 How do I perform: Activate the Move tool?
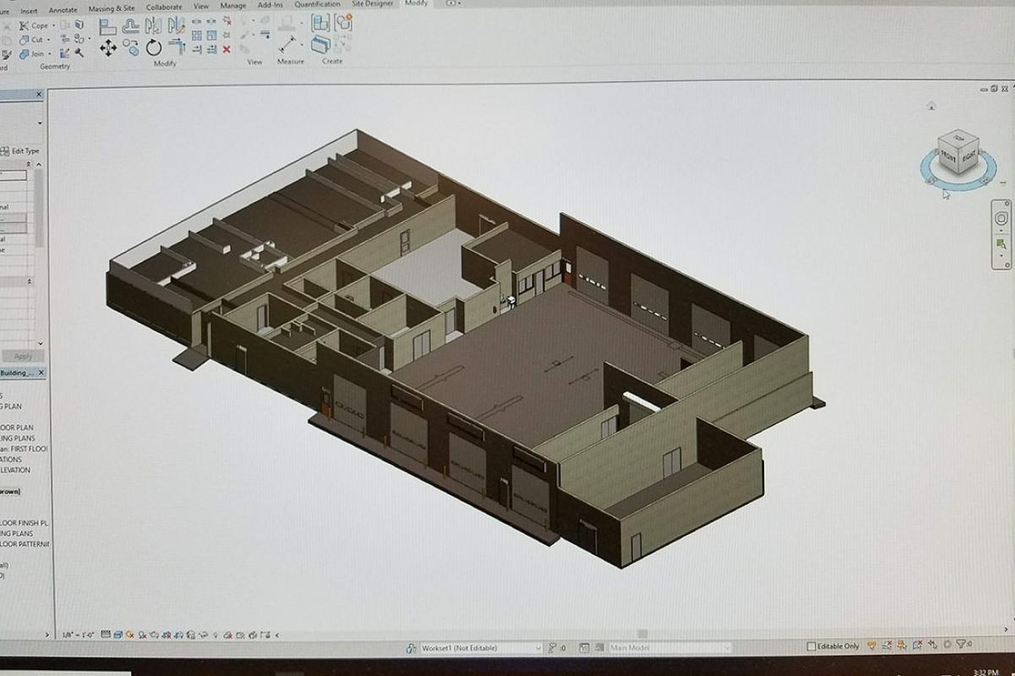point(108,46)
